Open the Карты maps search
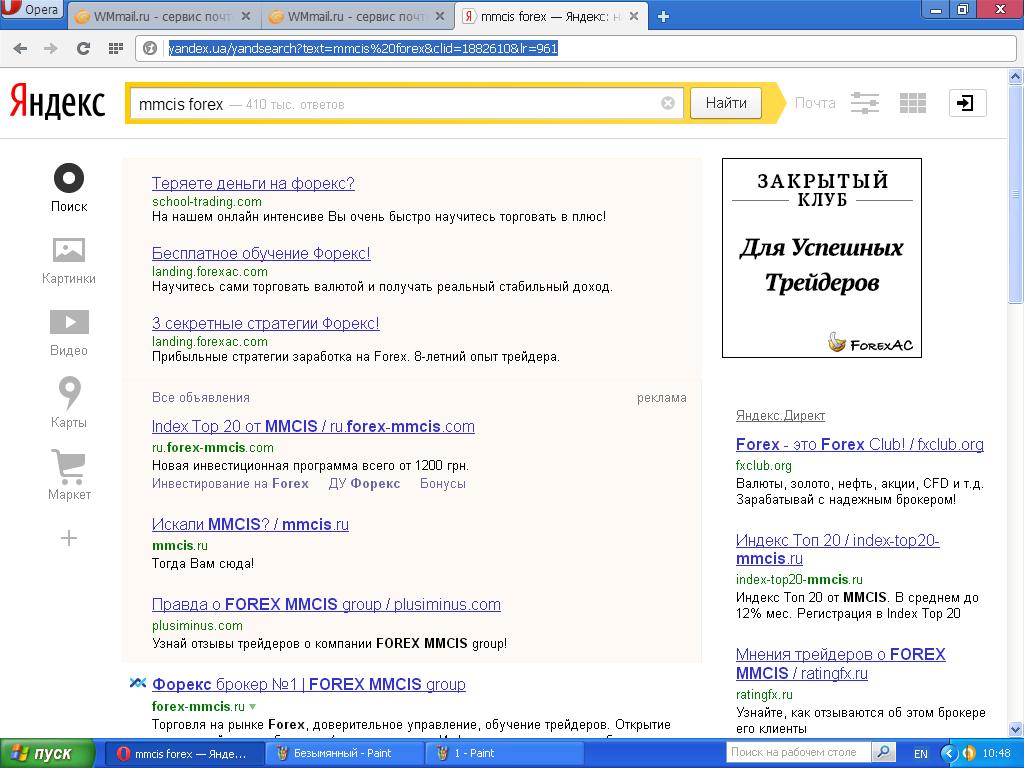Screen dimensions: 1024x768 click(x=69, y=403)
